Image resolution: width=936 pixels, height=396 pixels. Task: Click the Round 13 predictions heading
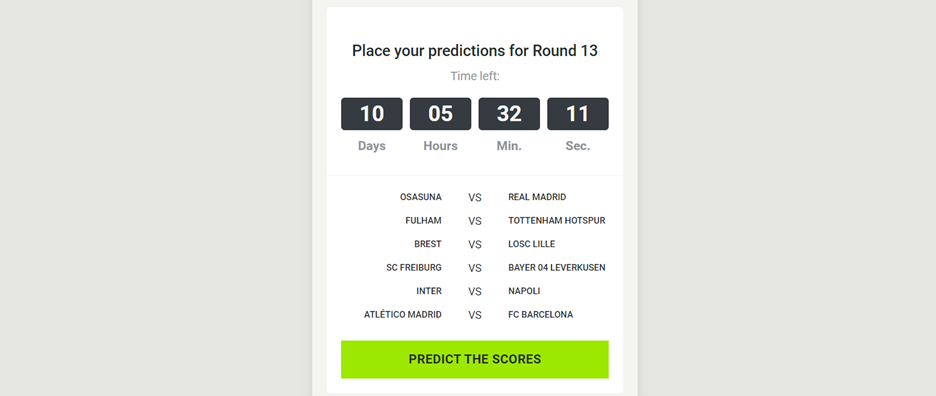click(475, 51)
